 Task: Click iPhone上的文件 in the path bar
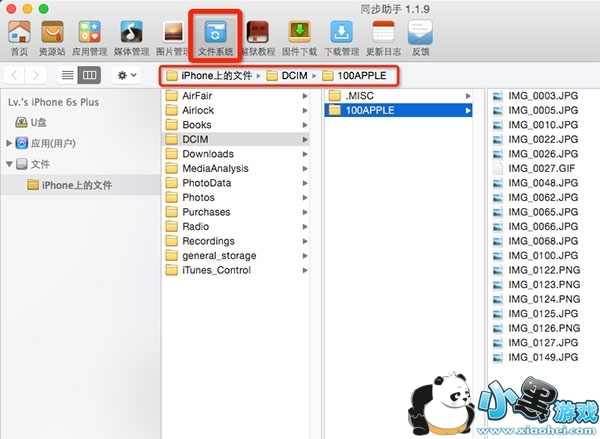[x=209, y=76]
